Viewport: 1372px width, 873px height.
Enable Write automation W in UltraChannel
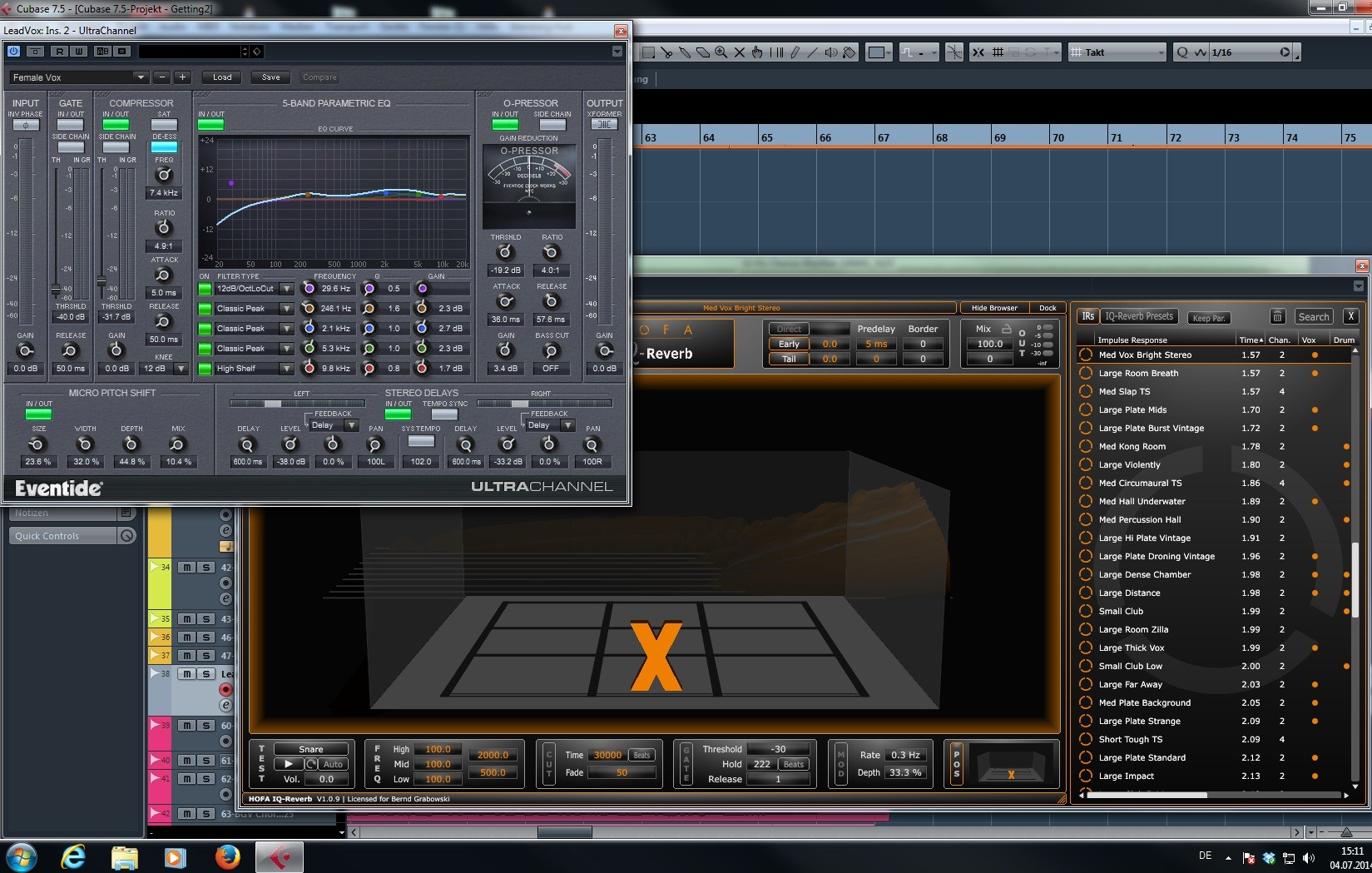[78, 52]
